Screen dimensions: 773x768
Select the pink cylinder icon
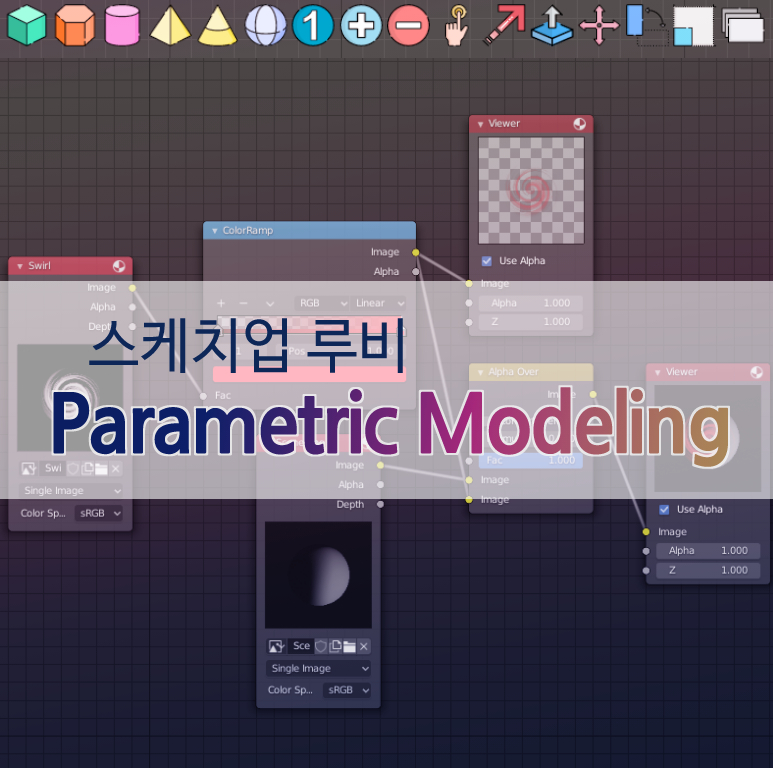pyautogui.click(x=122, y=25)
